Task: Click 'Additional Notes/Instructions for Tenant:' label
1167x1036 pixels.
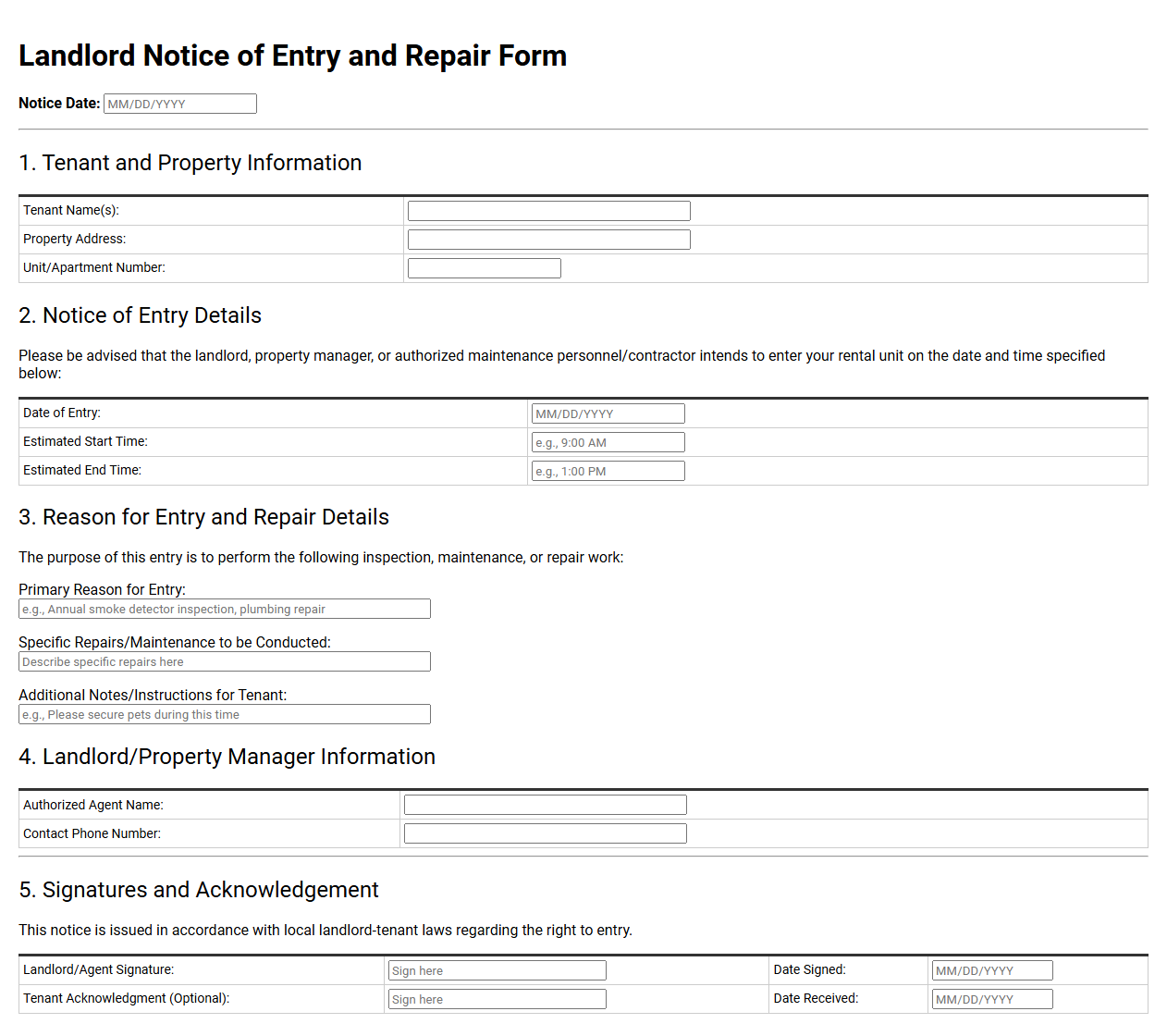Action: click(x=153, y=695)
